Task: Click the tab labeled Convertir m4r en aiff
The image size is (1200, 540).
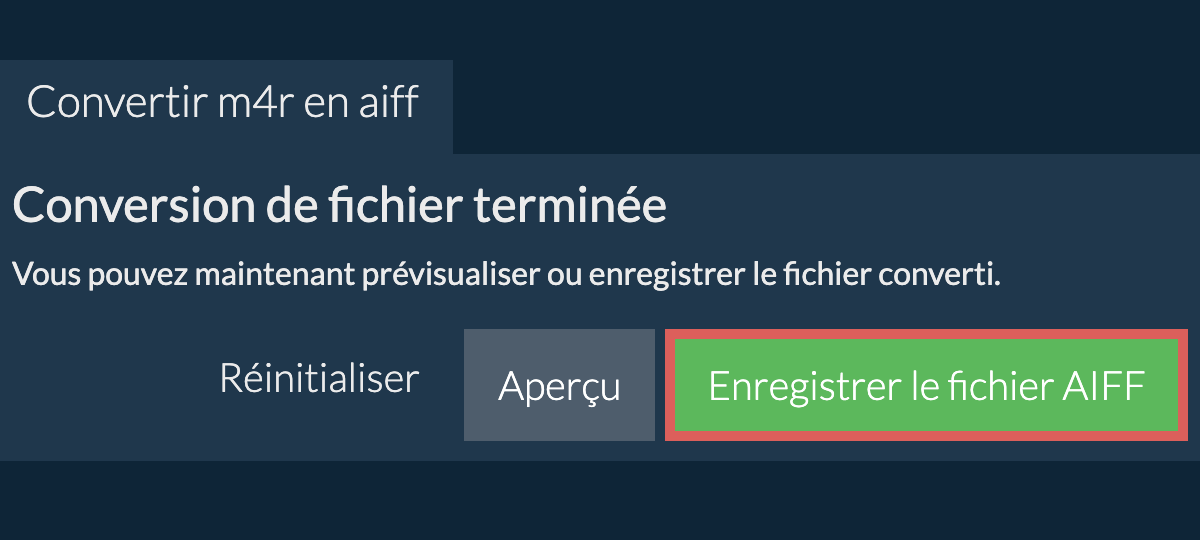Action: click(223, 103)
